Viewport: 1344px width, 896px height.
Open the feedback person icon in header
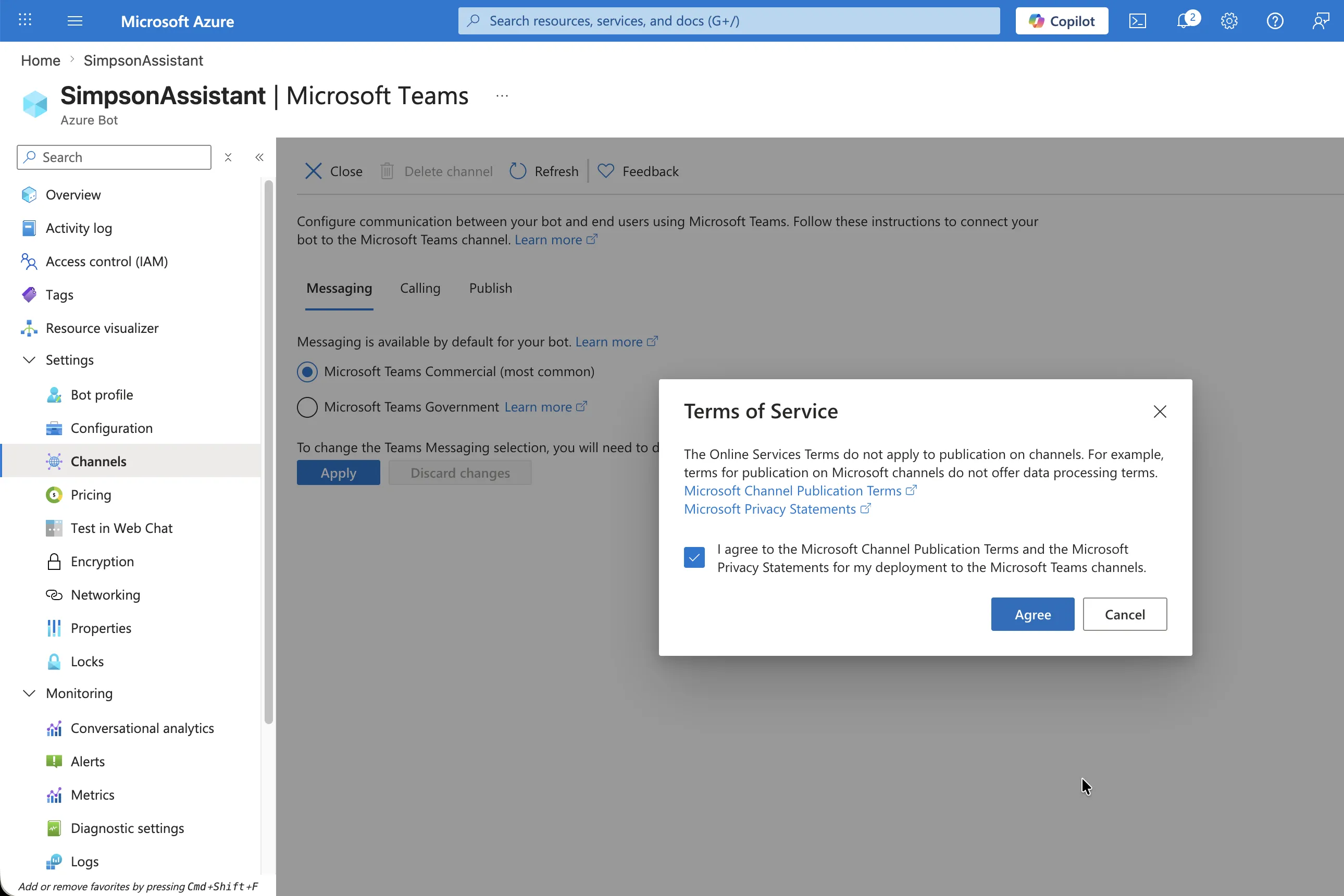pos(1321,21)
